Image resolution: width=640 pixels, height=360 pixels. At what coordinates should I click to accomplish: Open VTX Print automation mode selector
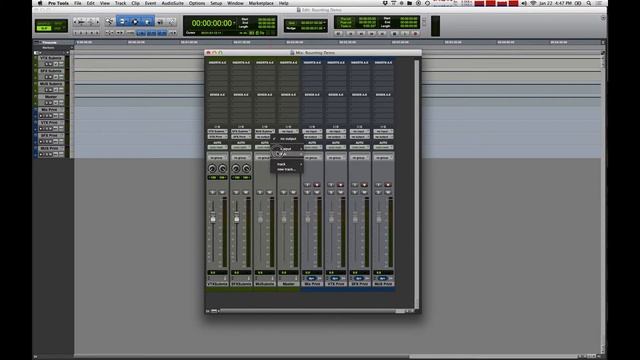336,147
